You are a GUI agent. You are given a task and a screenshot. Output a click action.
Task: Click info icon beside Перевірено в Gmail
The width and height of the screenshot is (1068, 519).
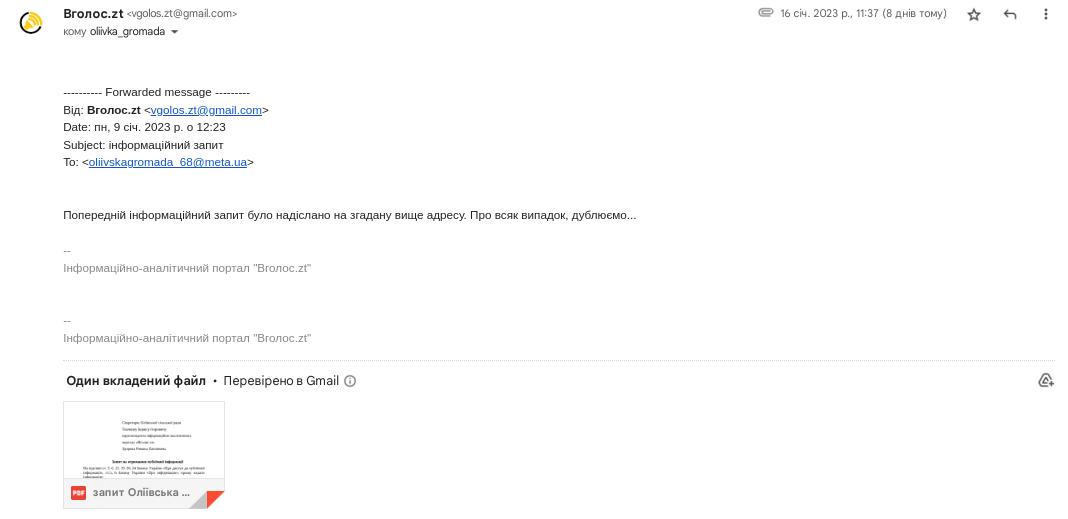[x=350, y=381]
